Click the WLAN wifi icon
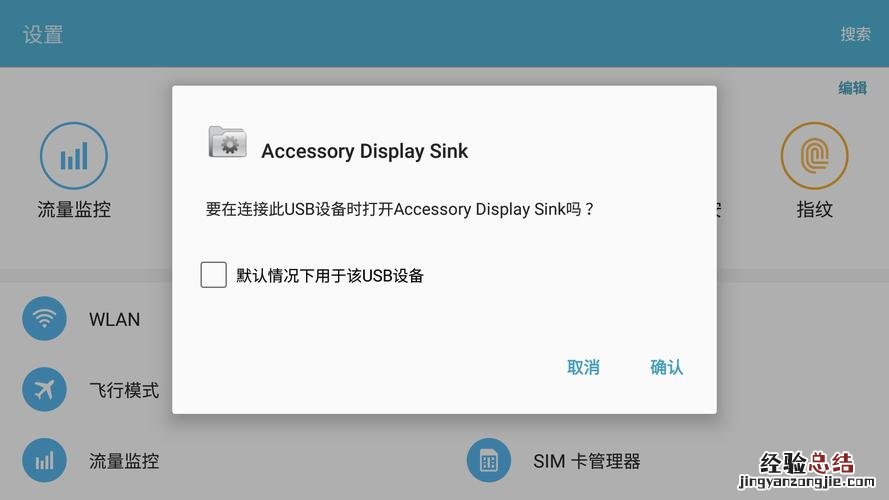The image size is (889, 500). [x=44, y=319]
